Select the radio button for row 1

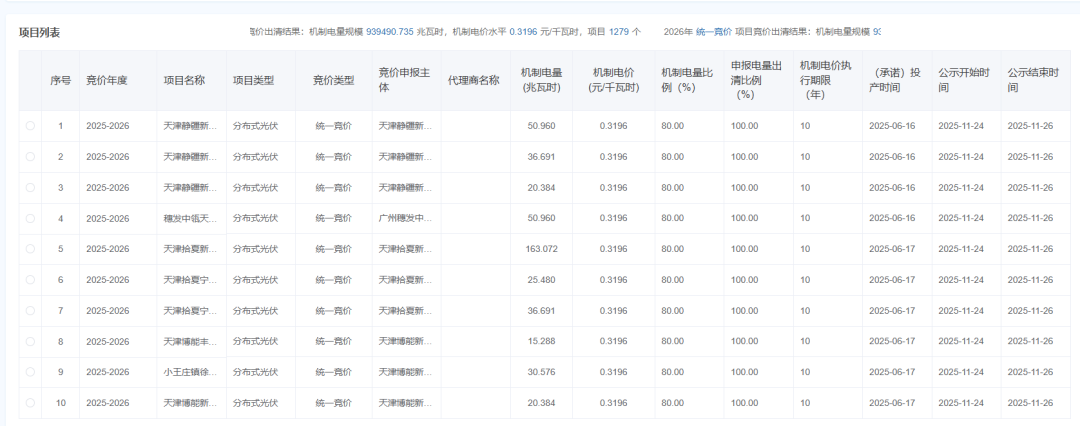tap(30, 126)
